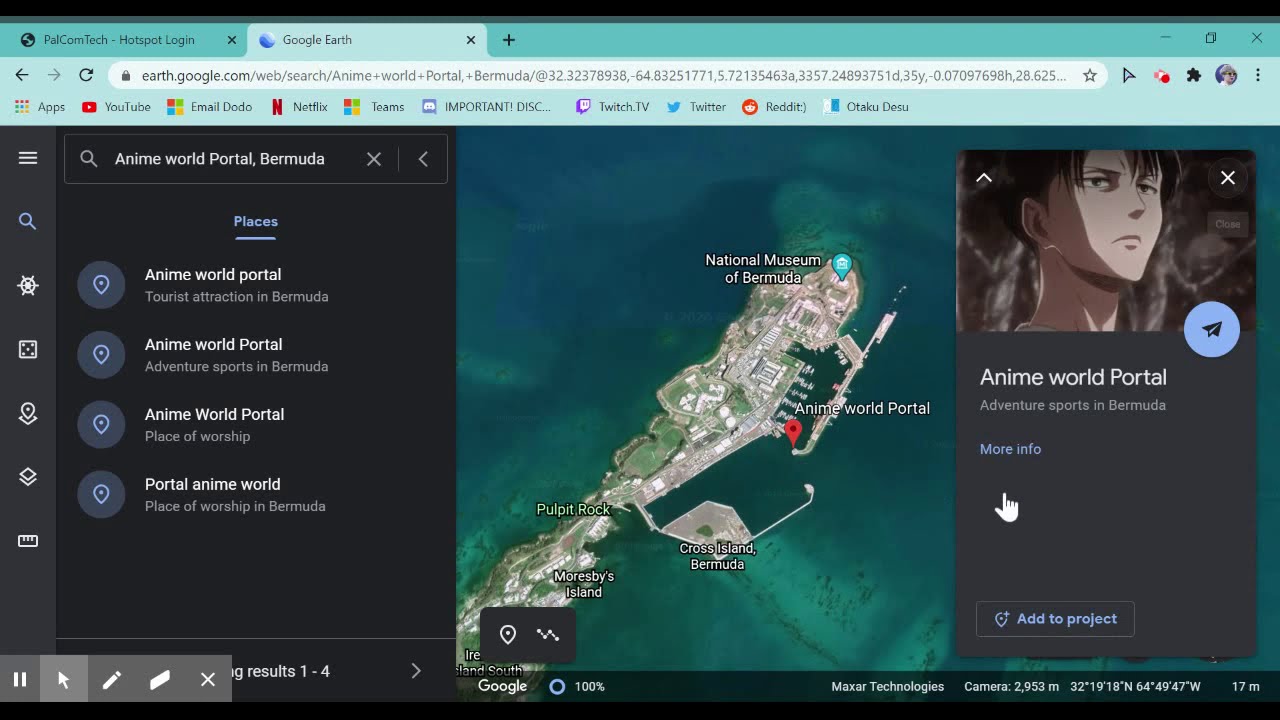Open the Teams bookmark
Viewport: 1280px width, 720px height.
375,107
